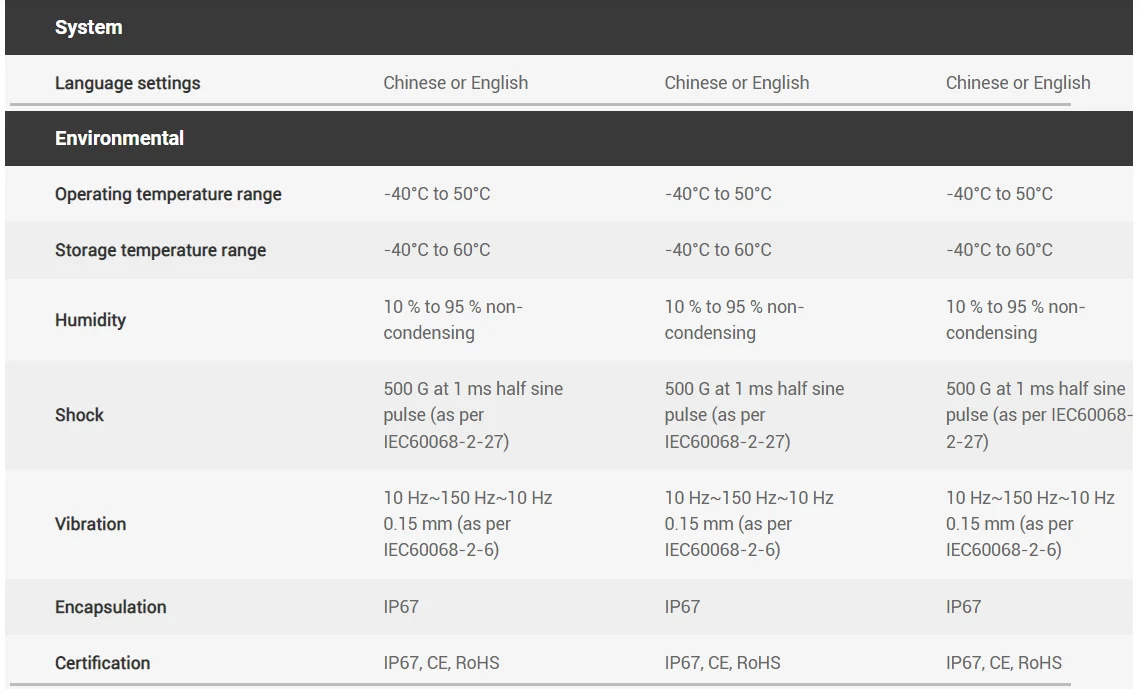Click third column 500 G shock value

pyautogui.click(x=1040, y=415)
